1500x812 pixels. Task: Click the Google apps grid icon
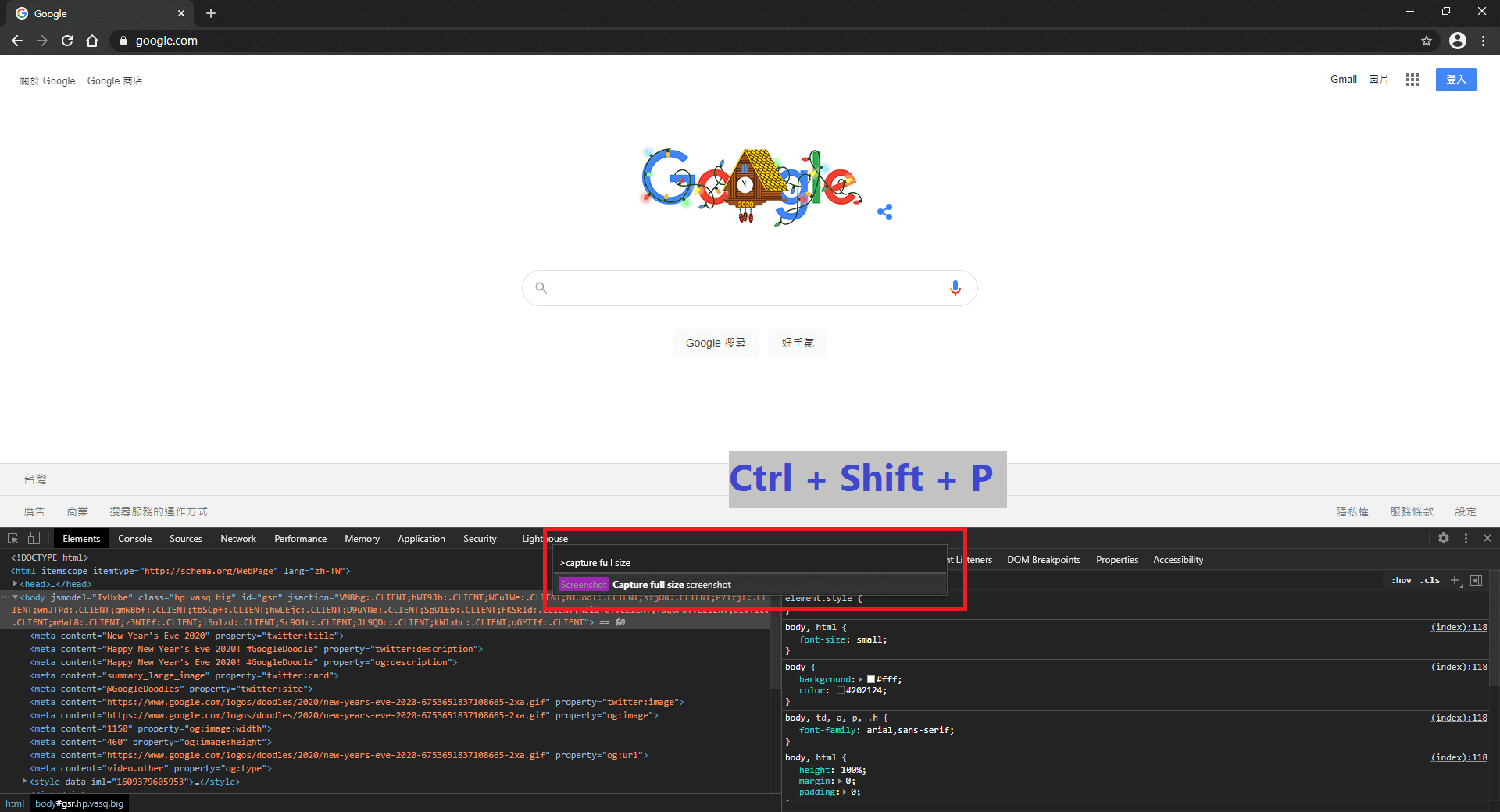point(1412,80)
